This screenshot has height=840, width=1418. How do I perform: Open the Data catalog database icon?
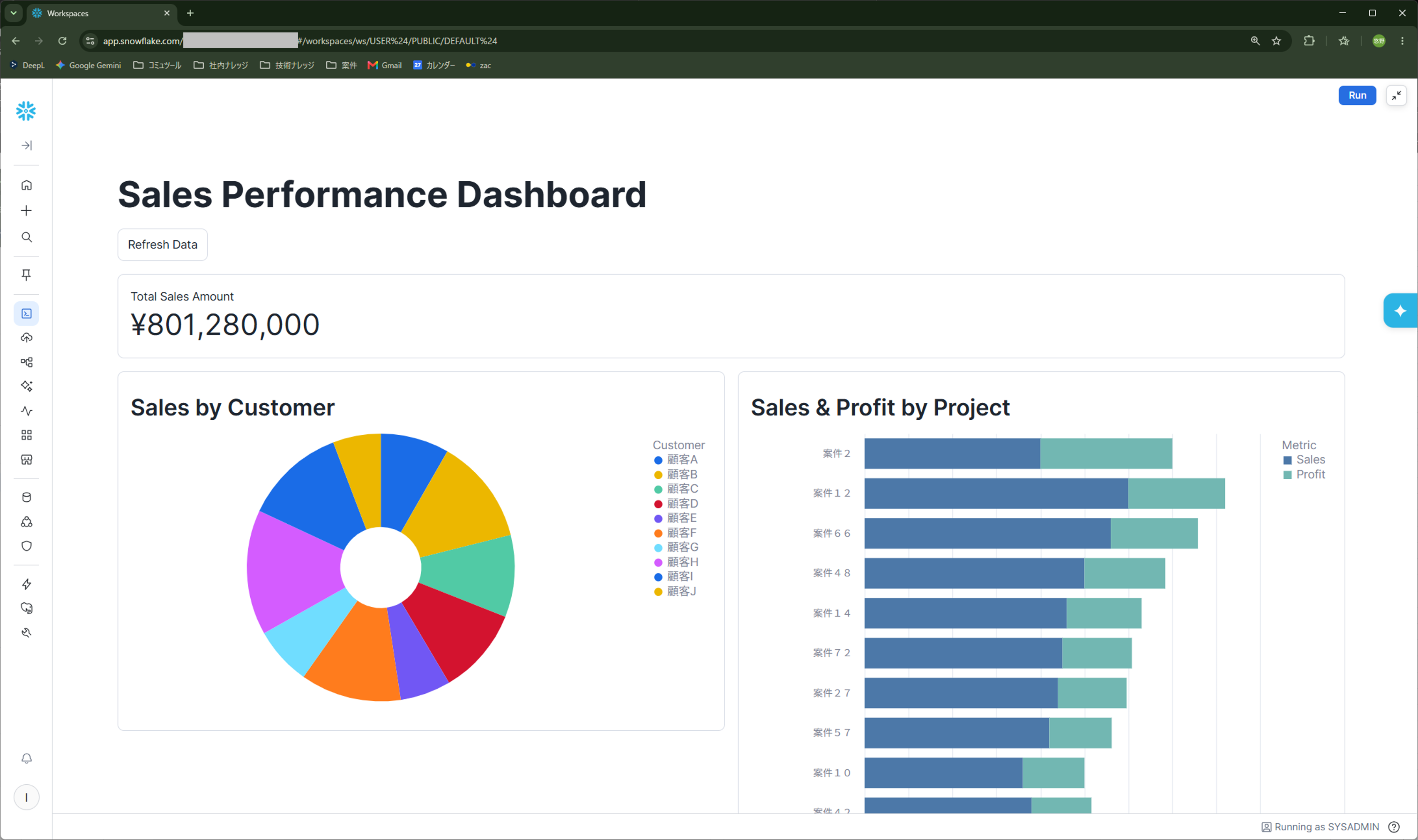(x=27, y=497)
